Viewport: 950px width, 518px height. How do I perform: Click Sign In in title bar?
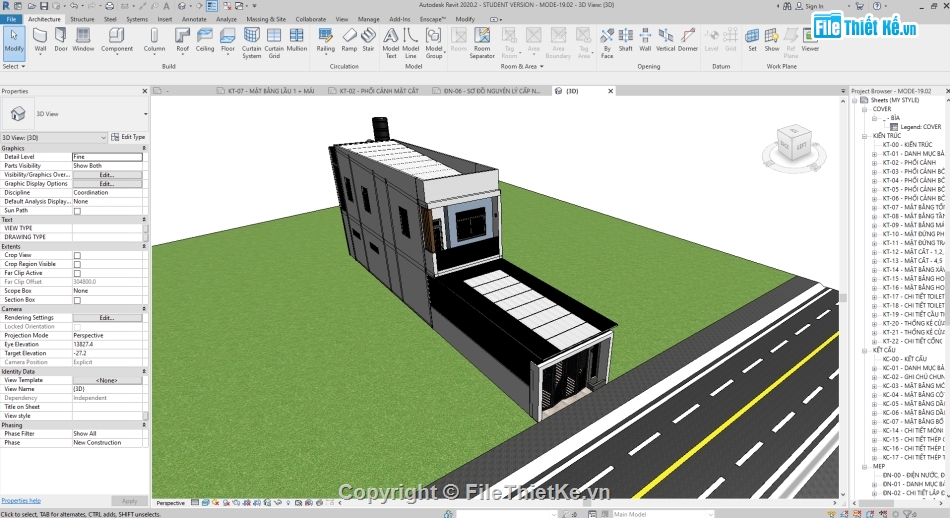pyautogui.click(x=809, y=6)
